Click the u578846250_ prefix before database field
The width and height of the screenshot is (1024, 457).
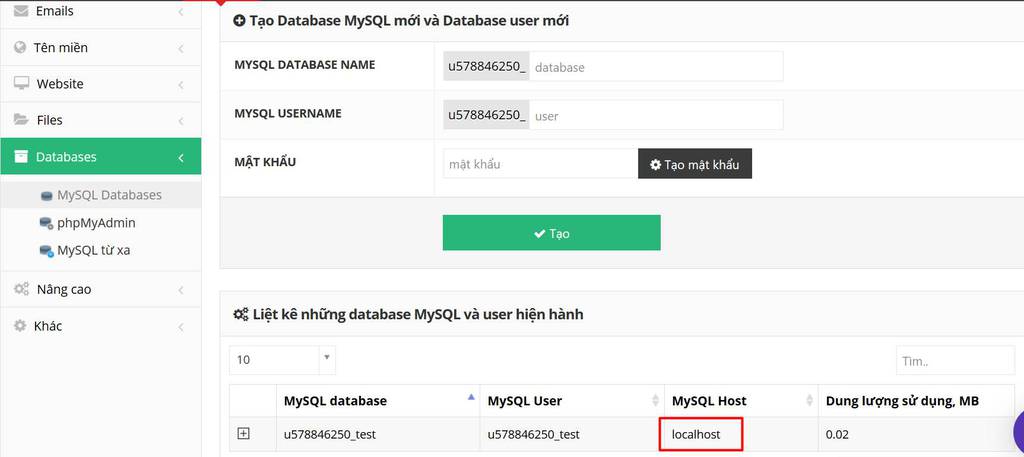(487, 67)
